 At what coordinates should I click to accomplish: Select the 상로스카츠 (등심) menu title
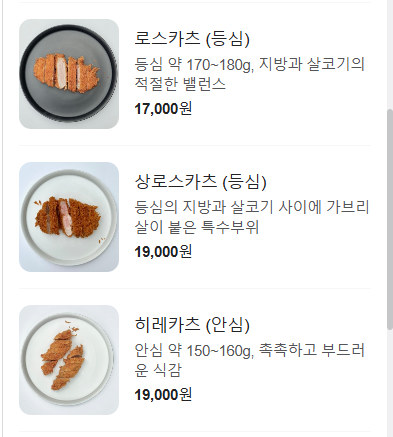tap(200, 182)
